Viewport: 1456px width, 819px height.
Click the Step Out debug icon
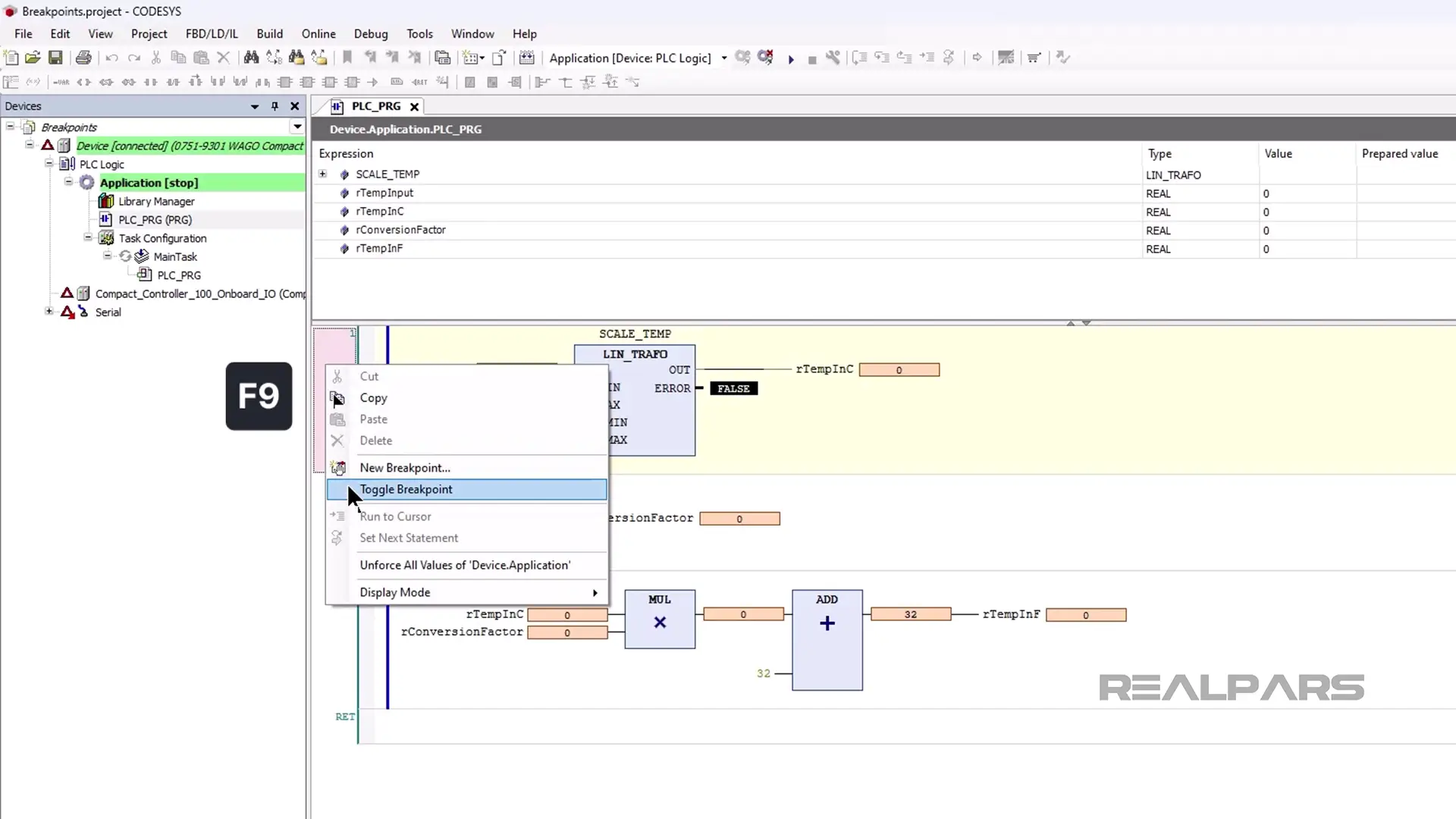[x=904, y=58]
